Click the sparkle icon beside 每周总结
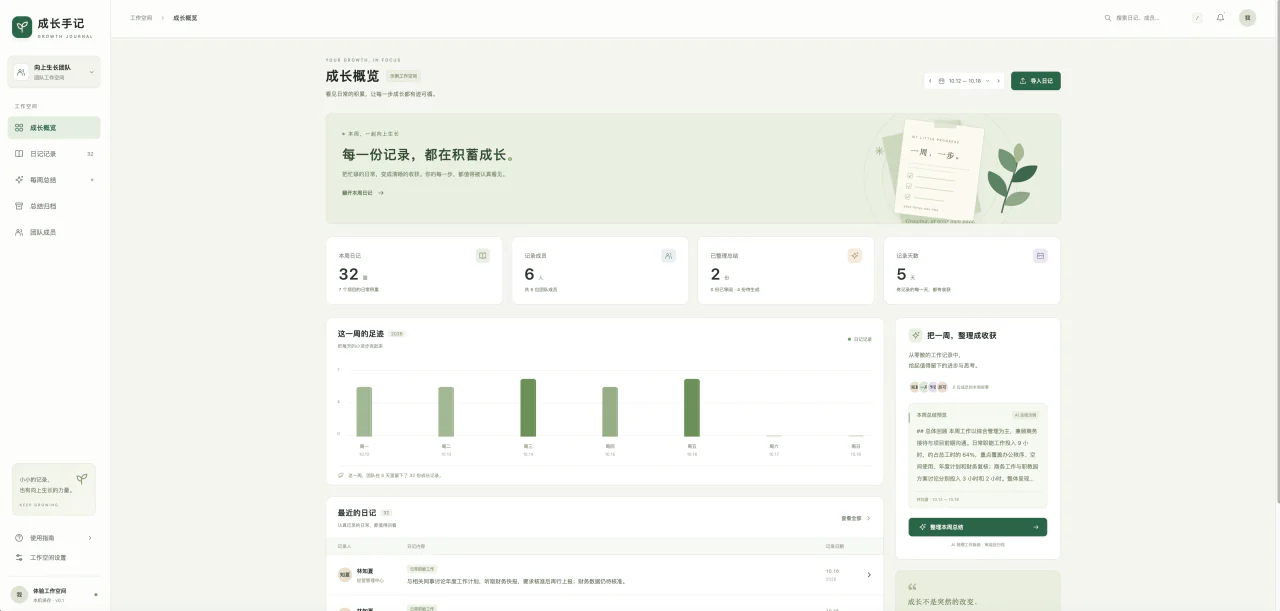The width and height of the screenshot is (1280, 611). (x=19, y=180)
